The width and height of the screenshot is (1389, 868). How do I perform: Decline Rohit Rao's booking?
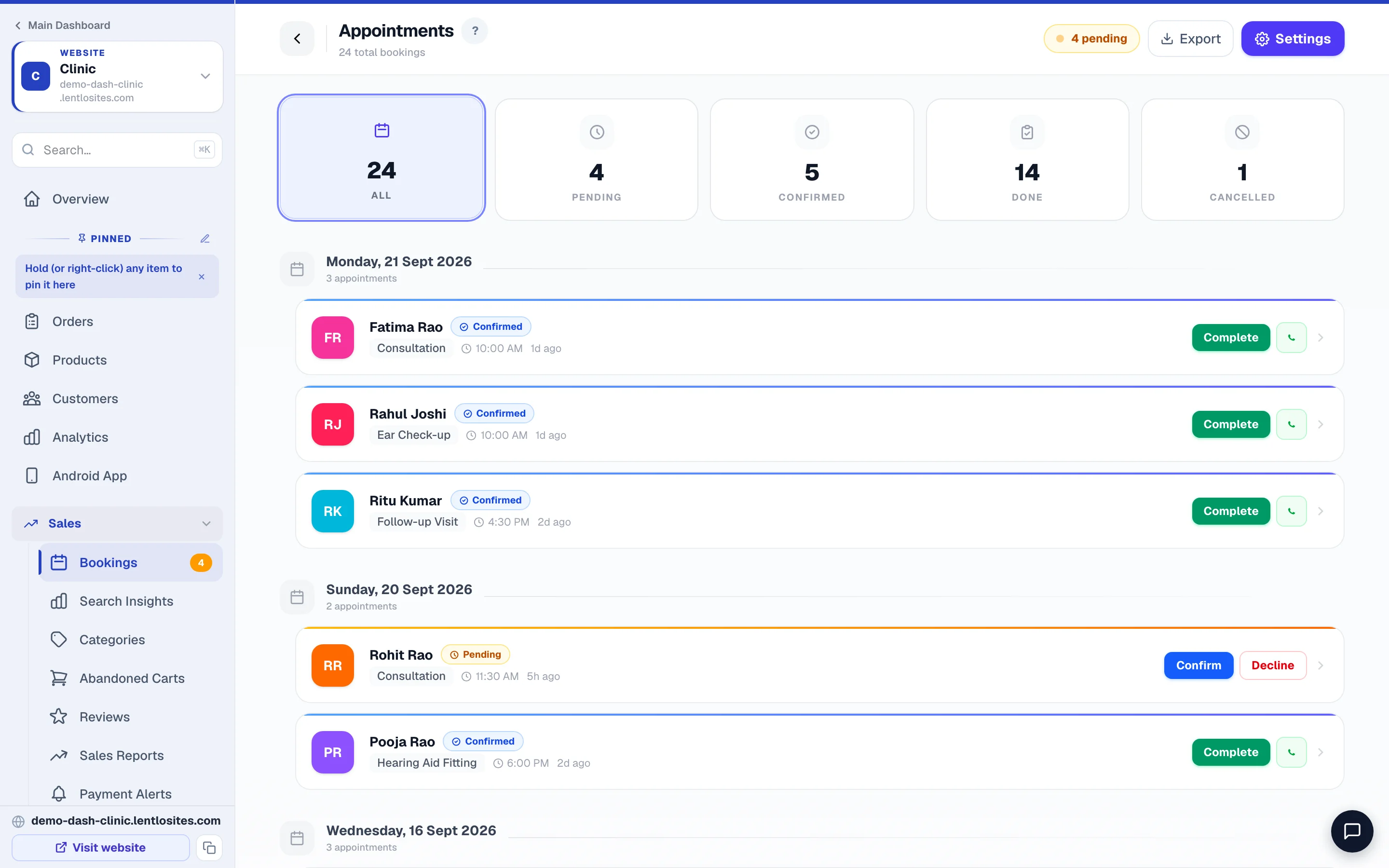click(x=1272, y=665)
